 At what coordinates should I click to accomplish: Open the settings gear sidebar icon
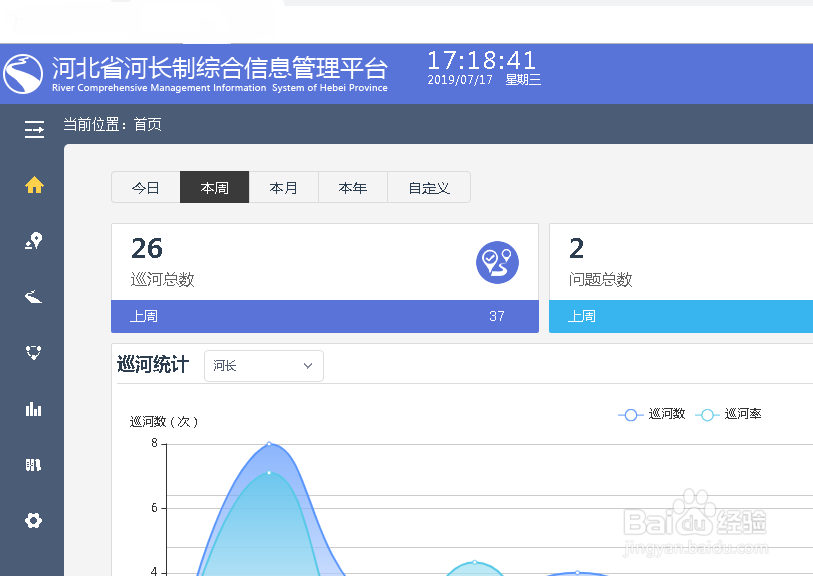[x=34, y=520]
